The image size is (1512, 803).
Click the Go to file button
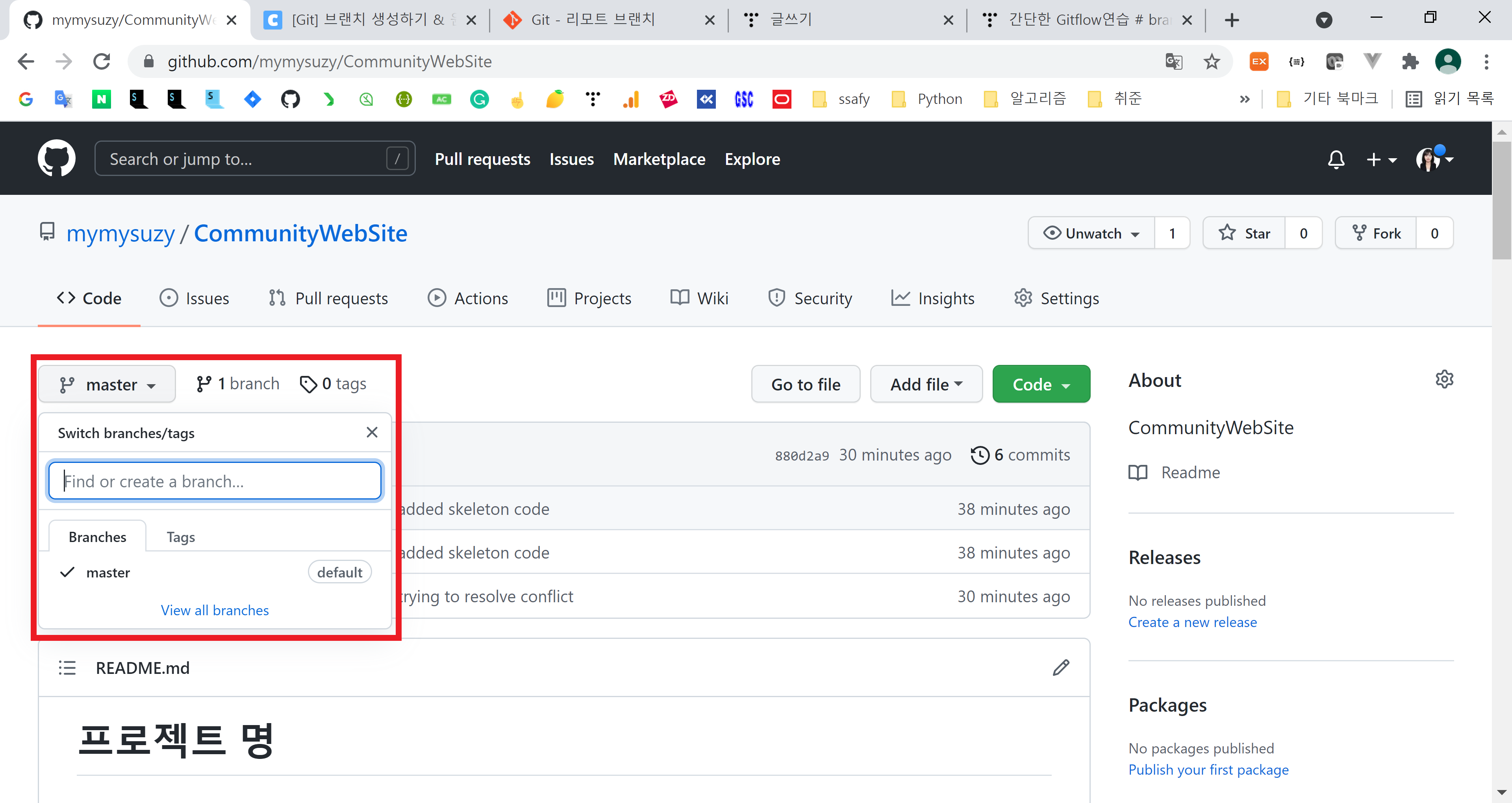pyautogui.click(x=805, y=385)
